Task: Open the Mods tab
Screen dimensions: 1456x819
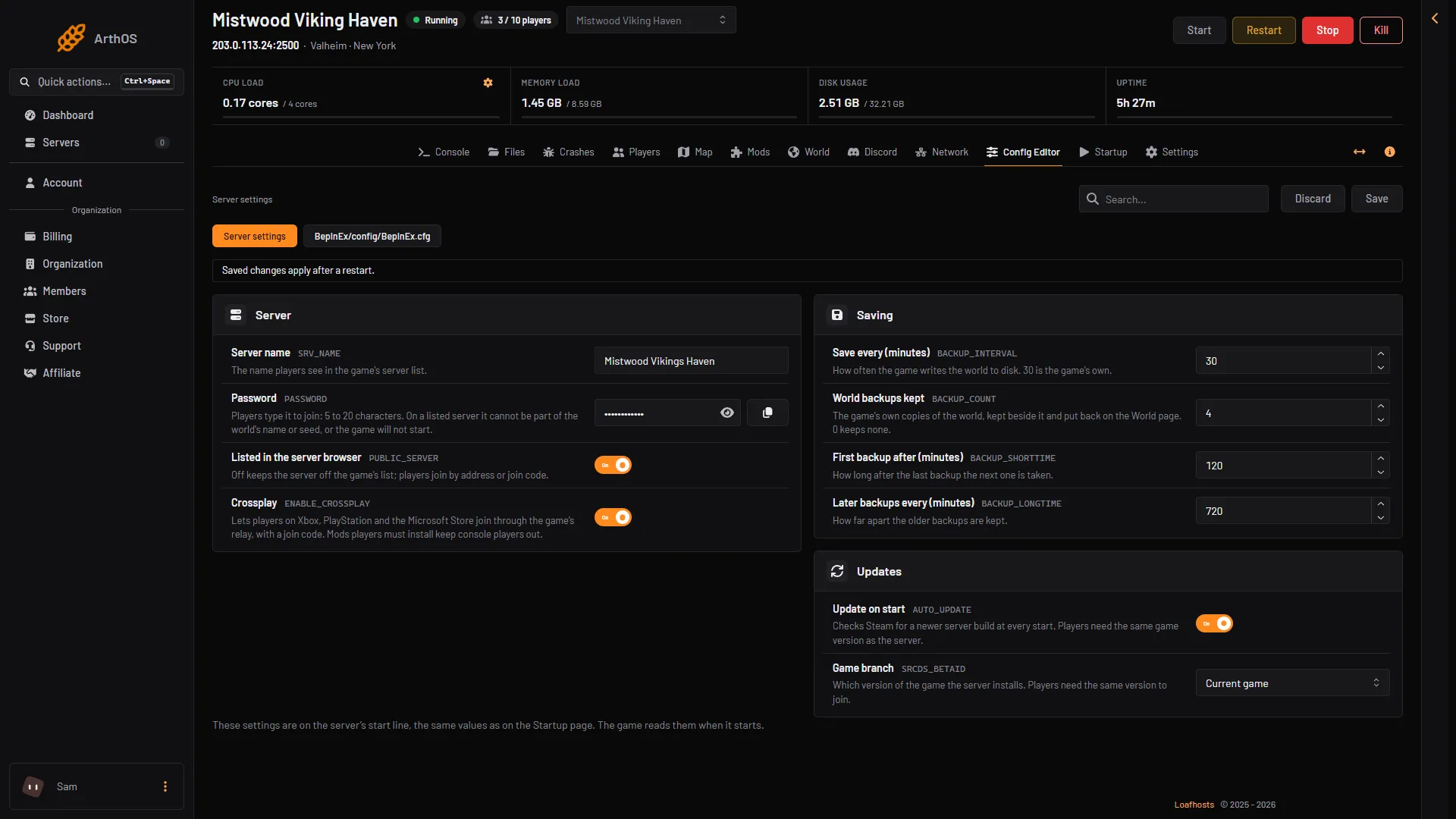Action: (750, 152)
